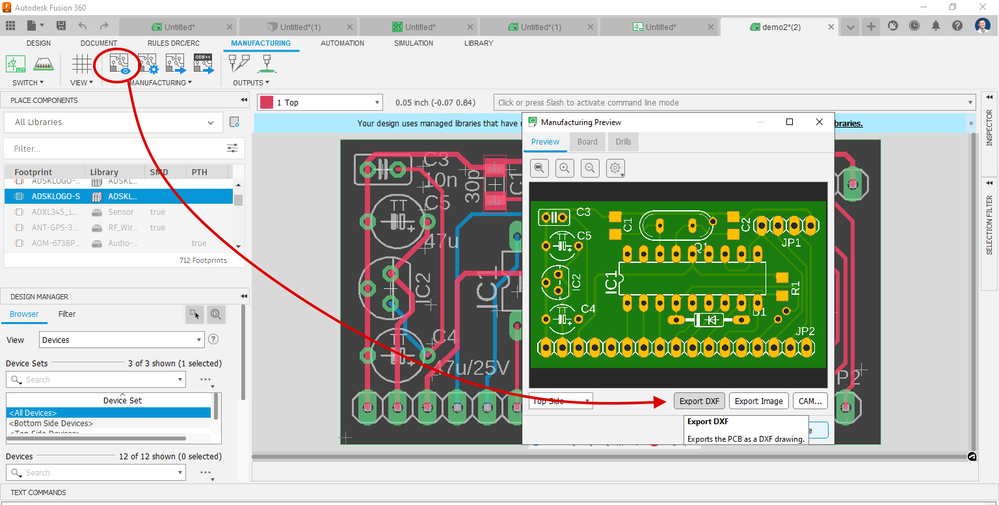Switch to the Filter tab in Design Manager
The height and width of the screenshot is (505, 999).
67,314
